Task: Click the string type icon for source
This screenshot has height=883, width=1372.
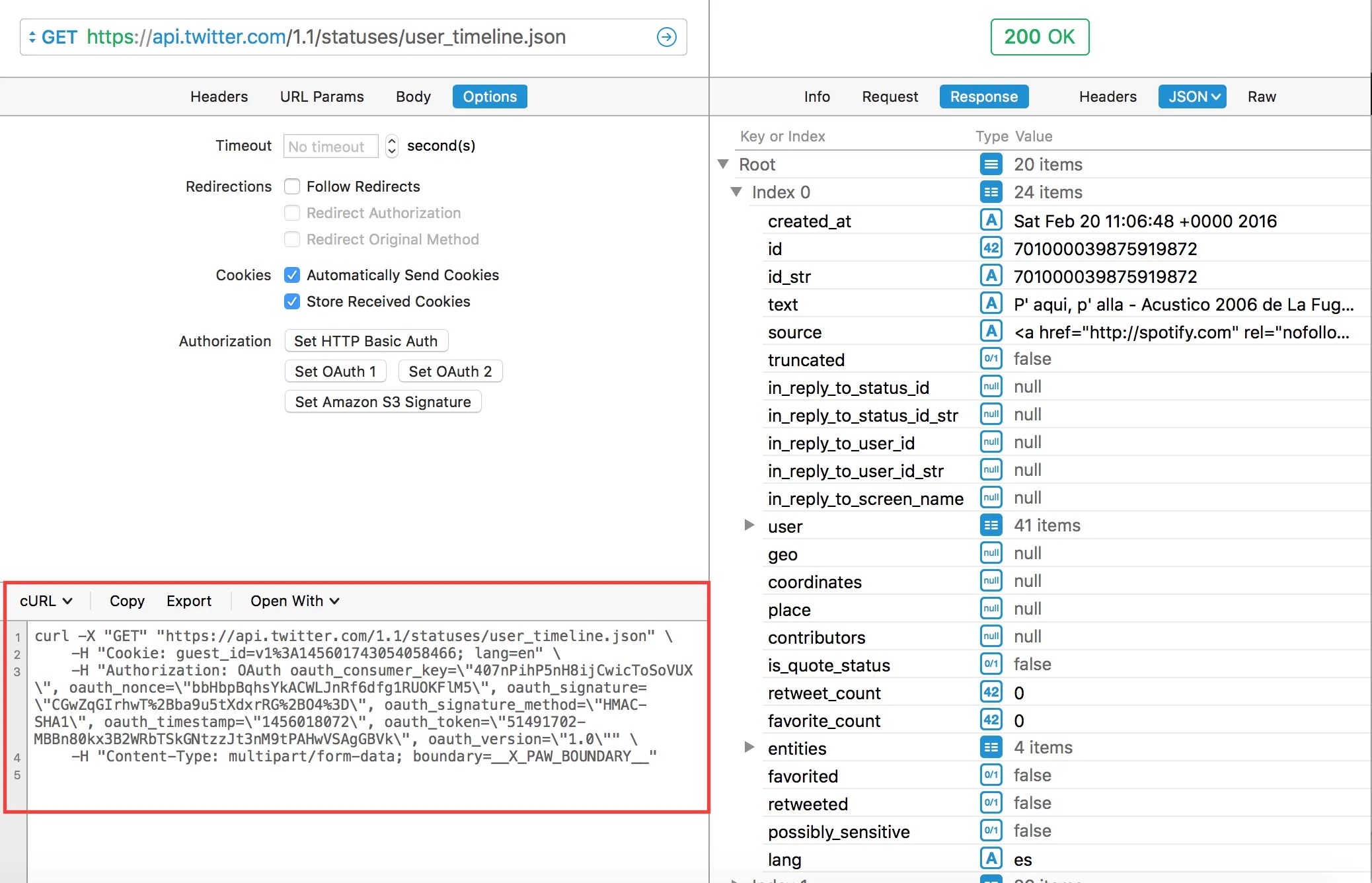Action: 991,331
